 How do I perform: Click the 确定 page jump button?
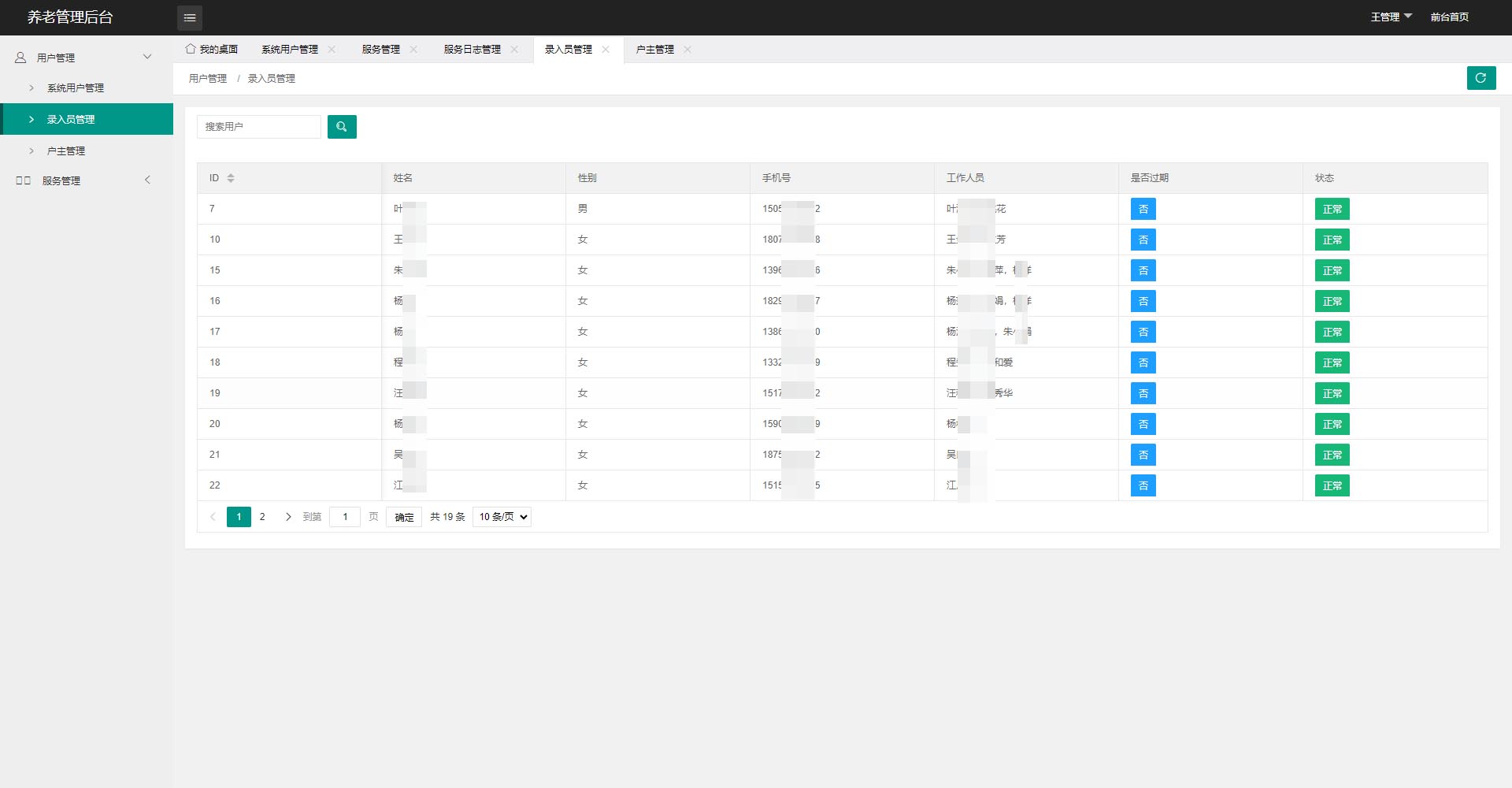click(x=404, y=517)
